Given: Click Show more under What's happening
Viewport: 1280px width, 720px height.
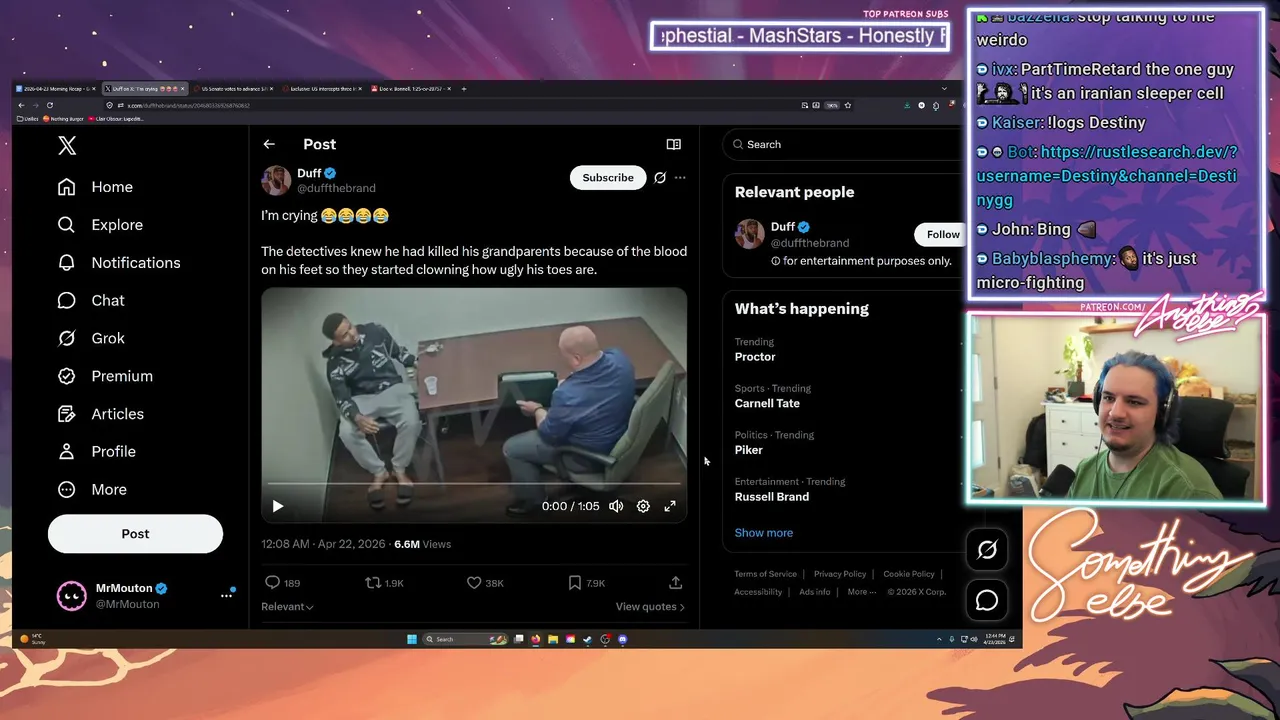Looking at the screenshot, I should tap(764, 533).
